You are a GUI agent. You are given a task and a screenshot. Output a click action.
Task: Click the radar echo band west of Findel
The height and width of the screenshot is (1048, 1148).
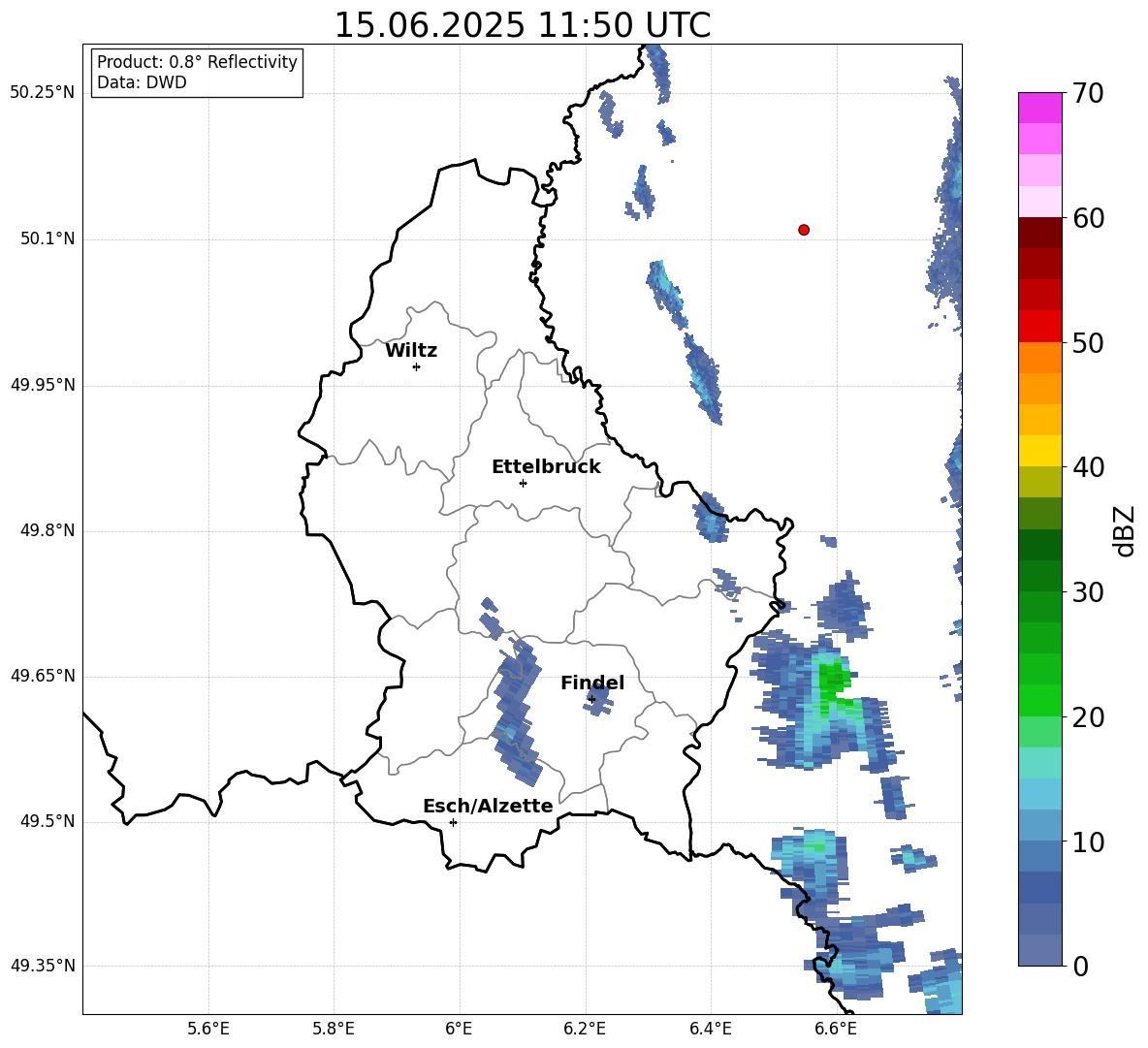pyautogui.click(x=518, y=713)
